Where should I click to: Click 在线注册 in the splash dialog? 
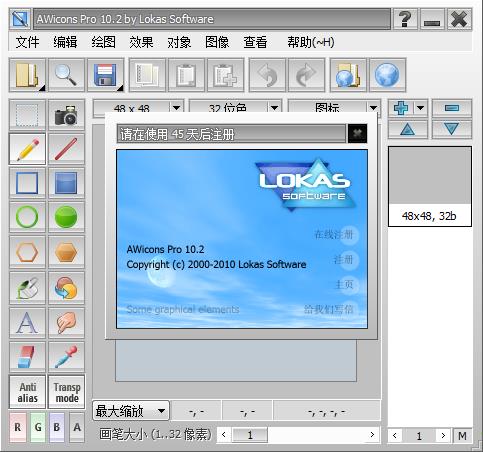click(334, 235)
